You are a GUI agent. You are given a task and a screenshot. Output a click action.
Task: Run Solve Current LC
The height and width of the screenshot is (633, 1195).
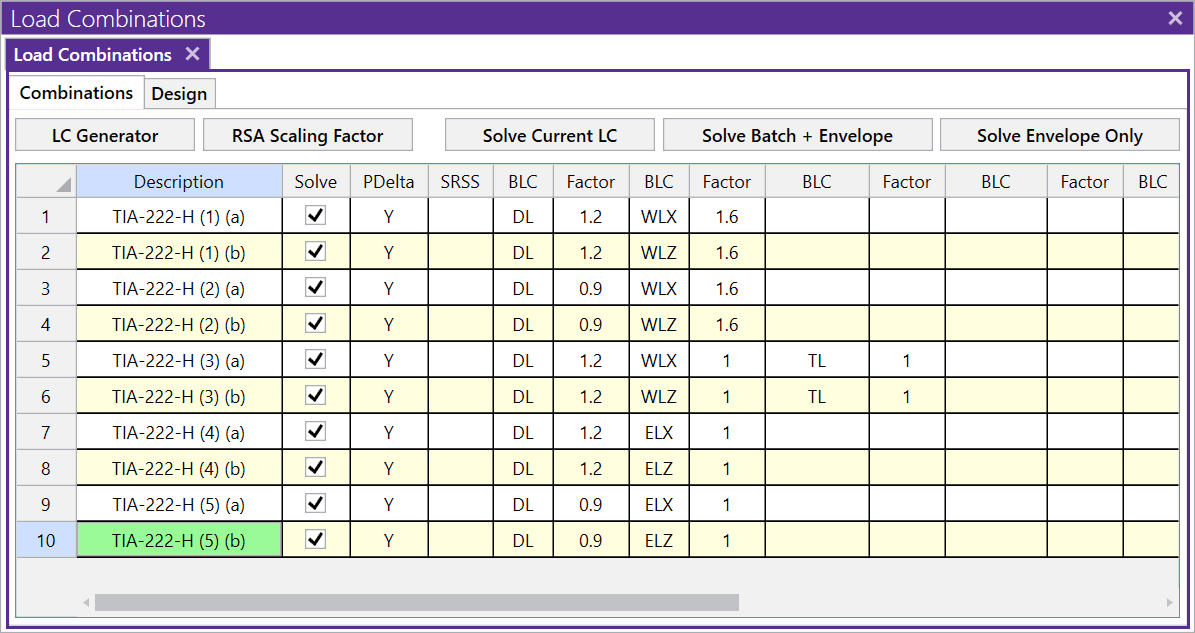[x=549, y=134]
